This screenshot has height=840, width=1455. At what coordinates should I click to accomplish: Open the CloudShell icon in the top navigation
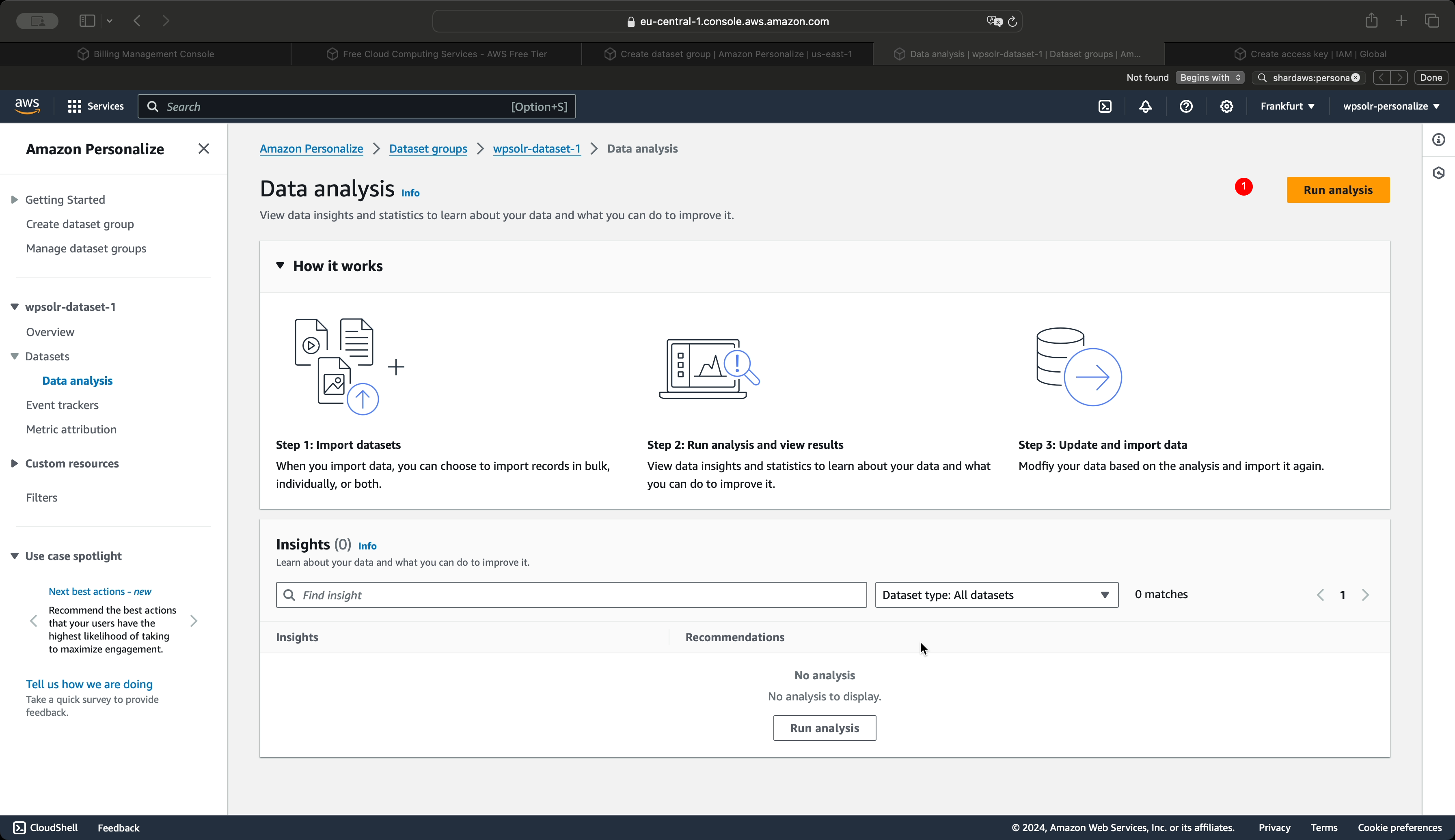(1105, 106)
